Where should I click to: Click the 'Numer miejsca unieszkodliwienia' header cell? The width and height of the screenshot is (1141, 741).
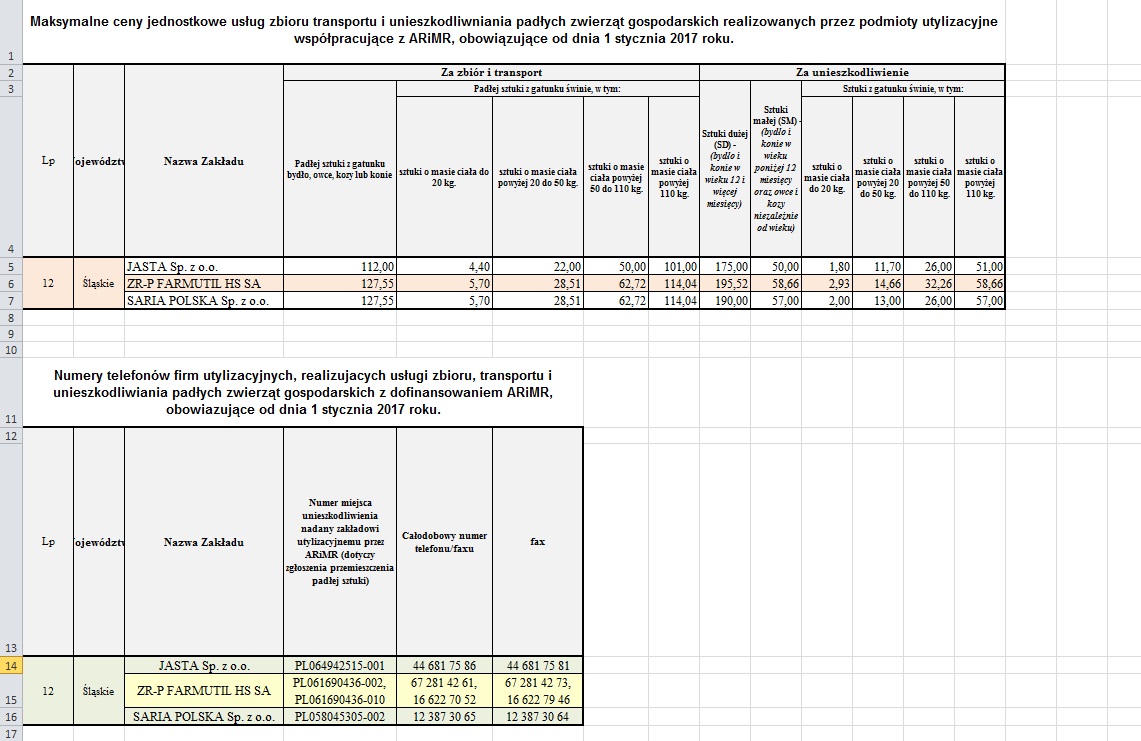coord(340,542)
